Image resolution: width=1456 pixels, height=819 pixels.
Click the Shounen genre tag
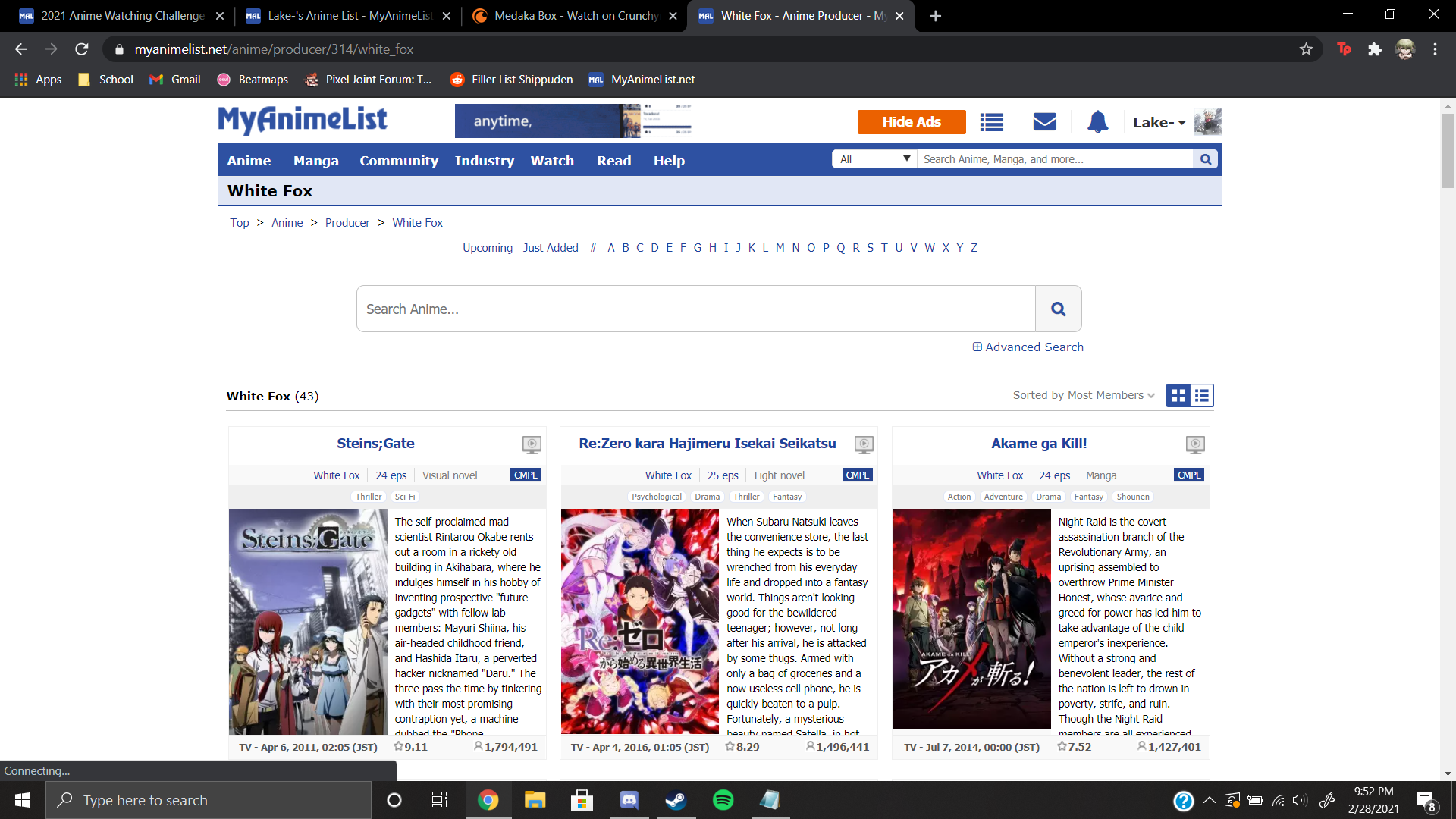click(1133, 497)
